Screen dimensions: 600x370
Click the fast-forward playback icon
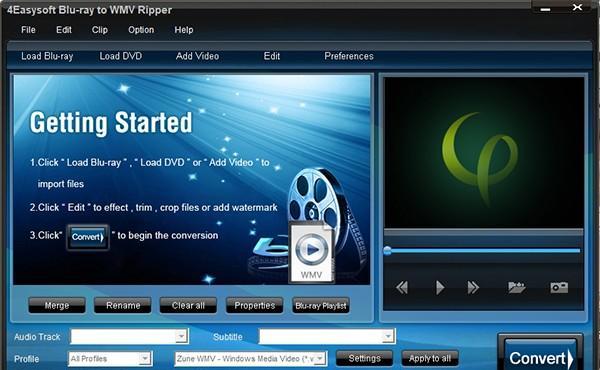click(x=473, y=287)
